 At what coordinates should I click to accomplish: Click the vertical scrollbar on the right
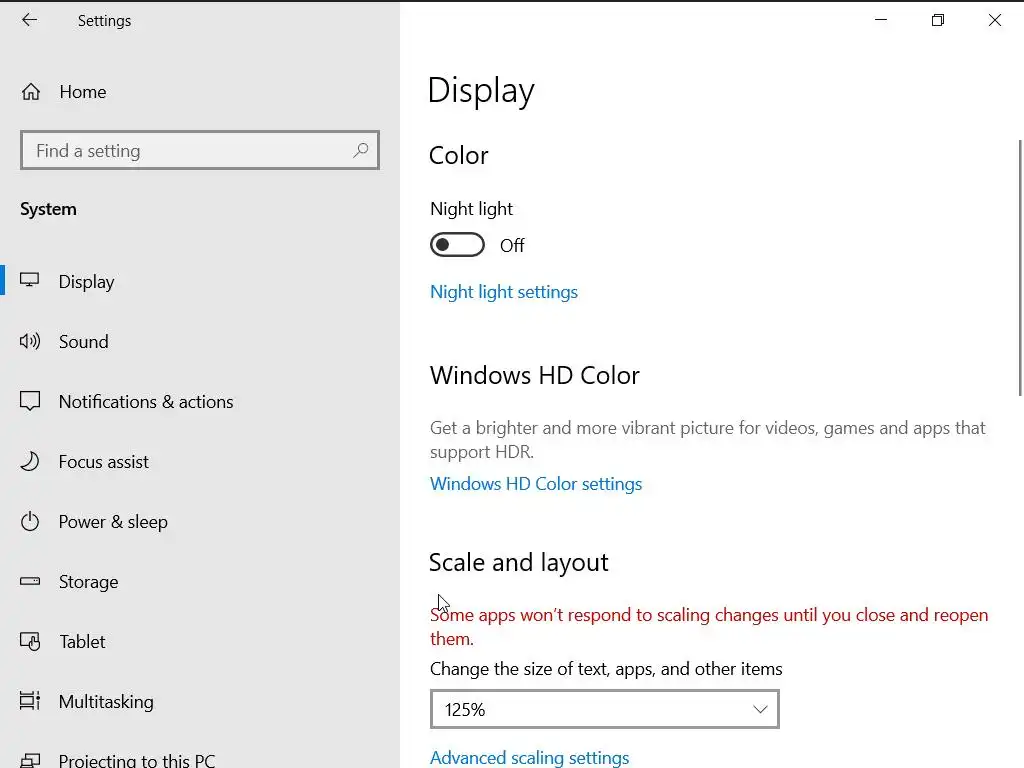point(1019,266)
